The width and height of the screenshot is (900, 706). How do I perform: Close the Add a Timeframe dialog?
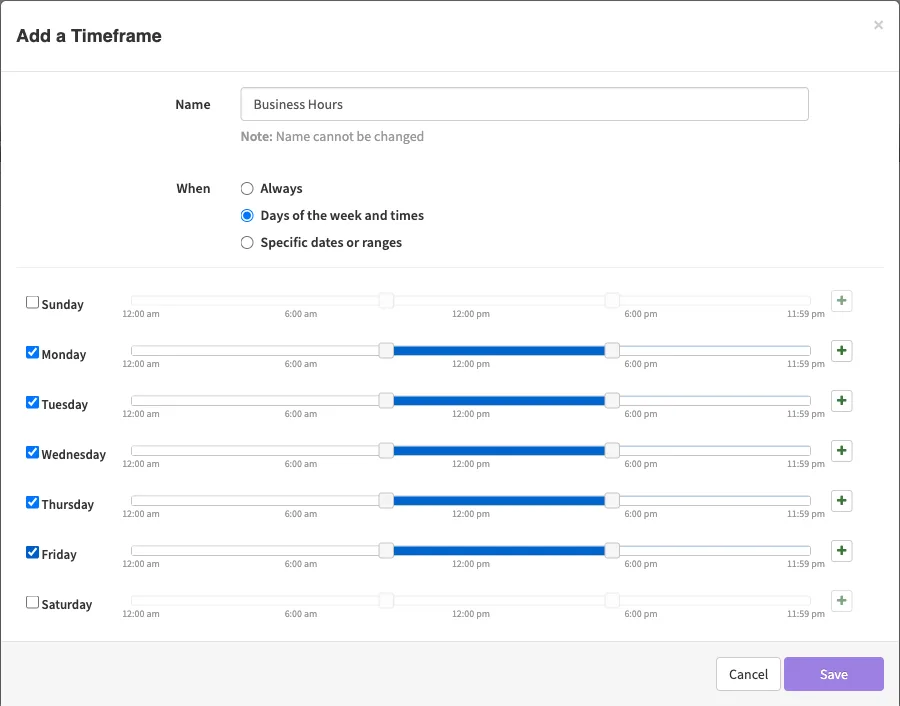pyautogui.click(x=878, y=25)
